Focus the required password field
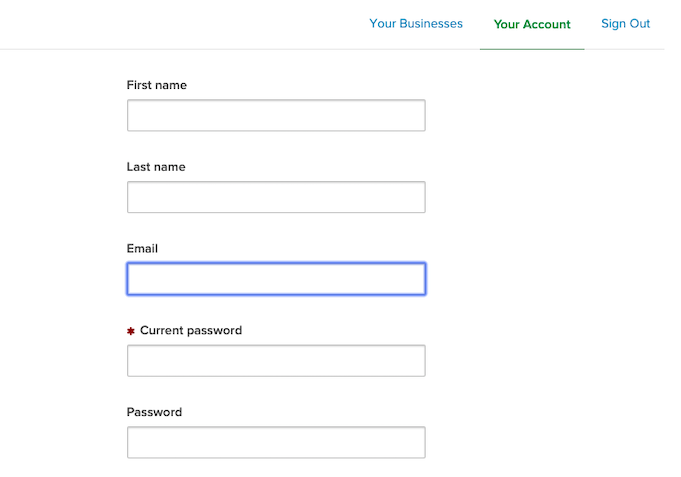 pyautogui.click(x=276, y=361)
